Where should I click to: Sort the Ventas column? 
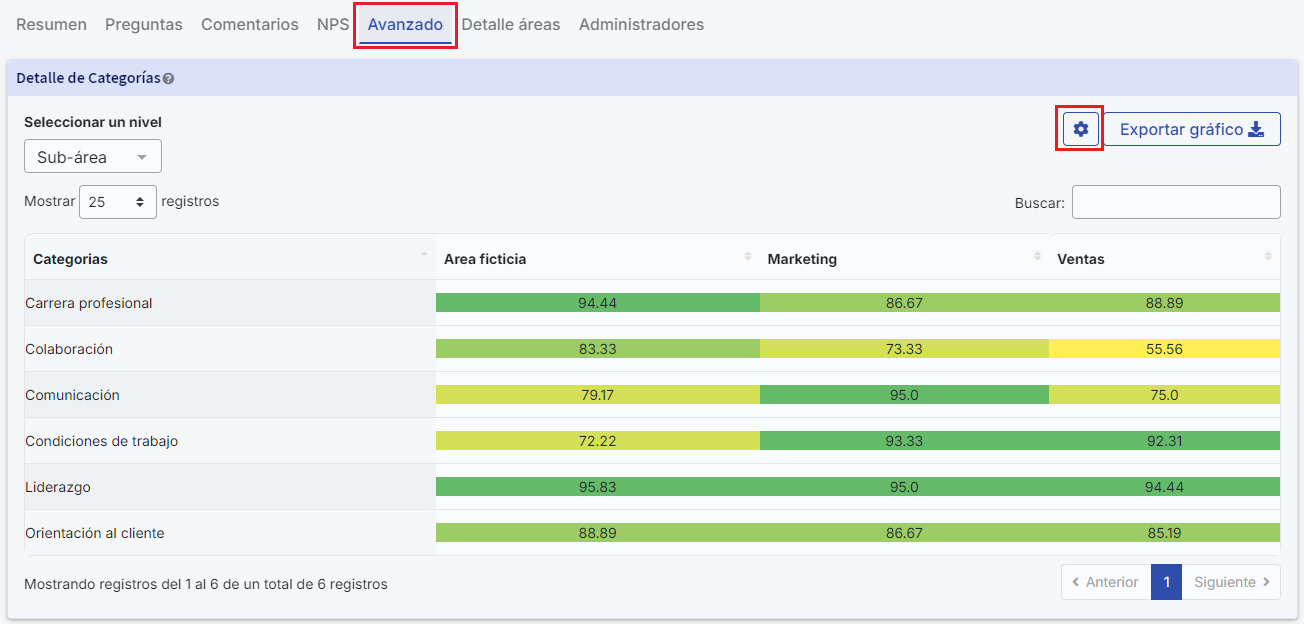point(1269,258)
